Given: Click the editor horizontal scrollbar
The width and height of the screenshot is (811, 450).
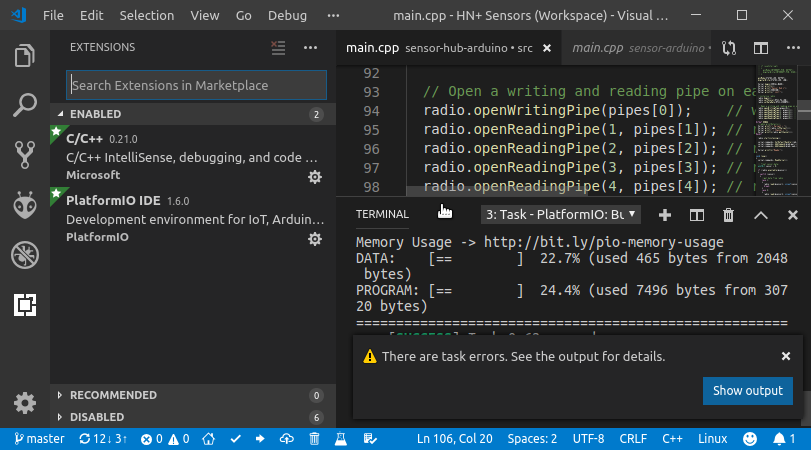Looking at the screenshot, I should coord(497,191).
